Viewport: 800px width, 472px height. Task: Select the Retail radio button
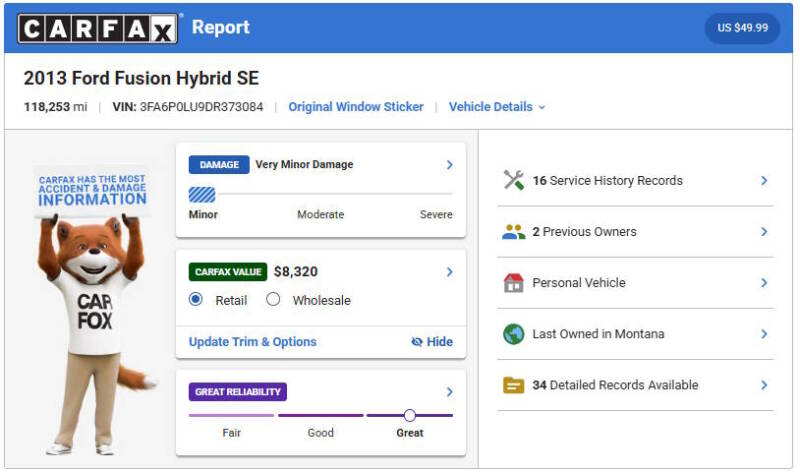[195, 299]
